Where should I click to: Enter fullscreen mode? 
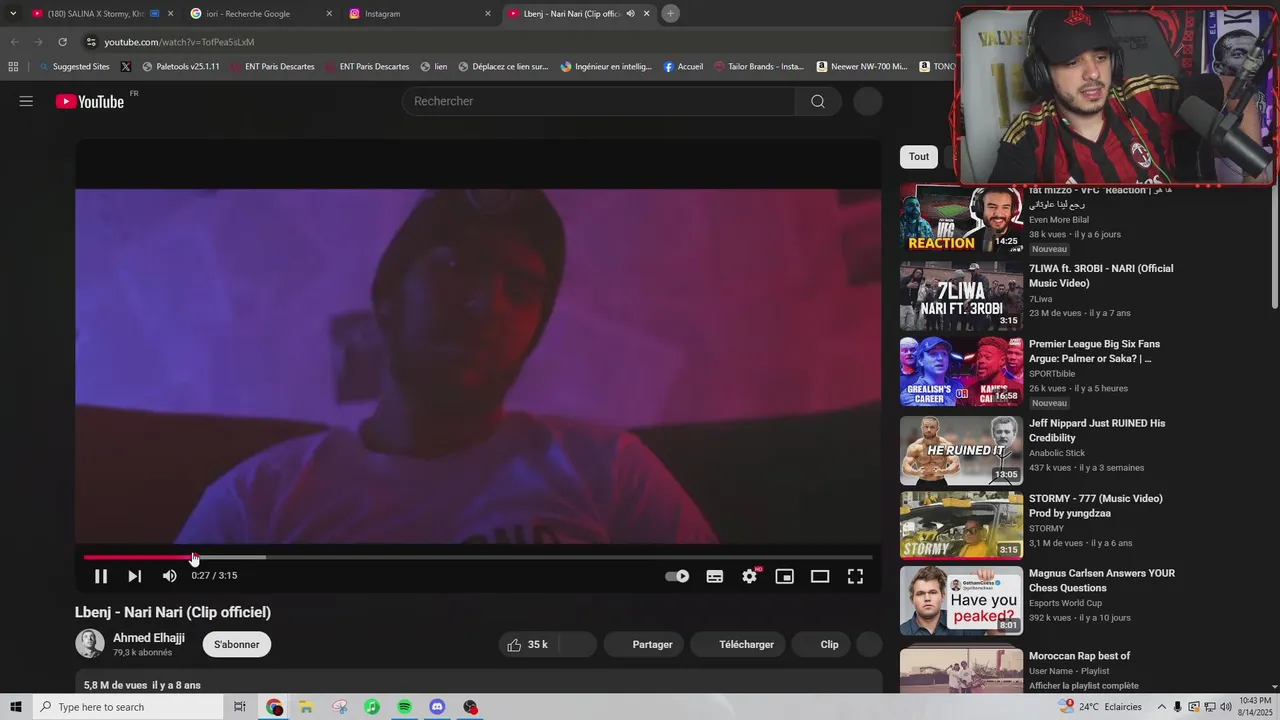[855, 576]
